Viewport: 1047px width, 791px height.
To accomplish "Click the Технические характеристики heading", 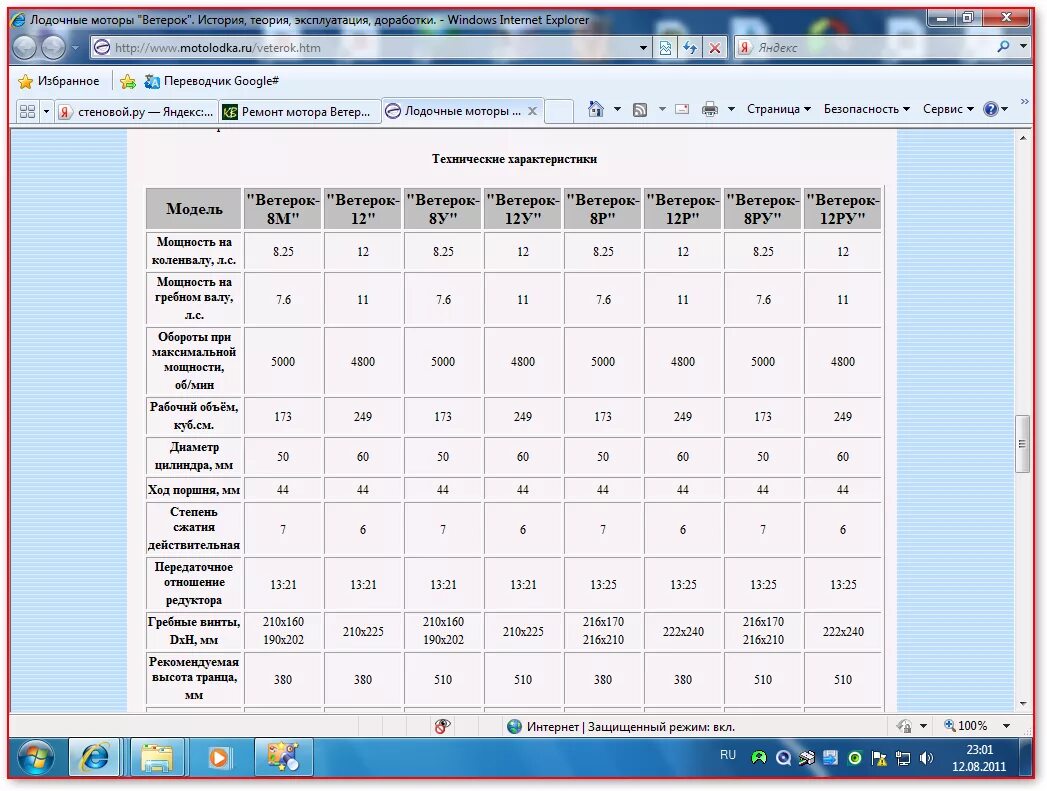I will click(514, 159).
